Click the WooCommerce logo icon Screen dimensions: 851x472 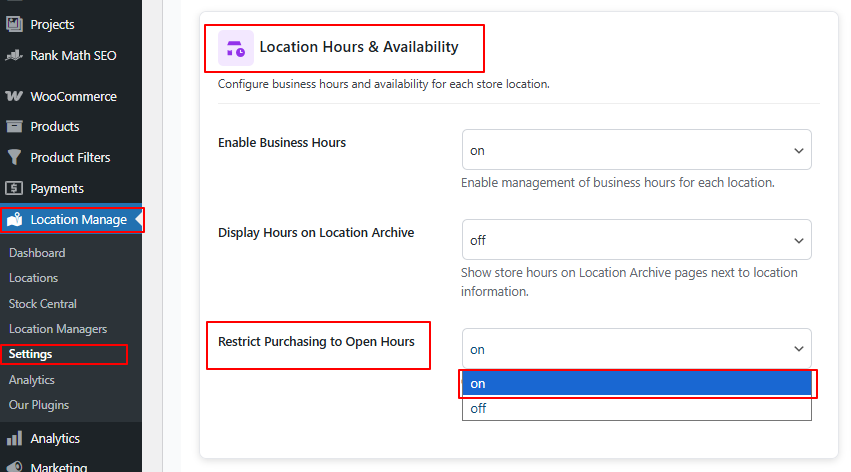(14, 97)
